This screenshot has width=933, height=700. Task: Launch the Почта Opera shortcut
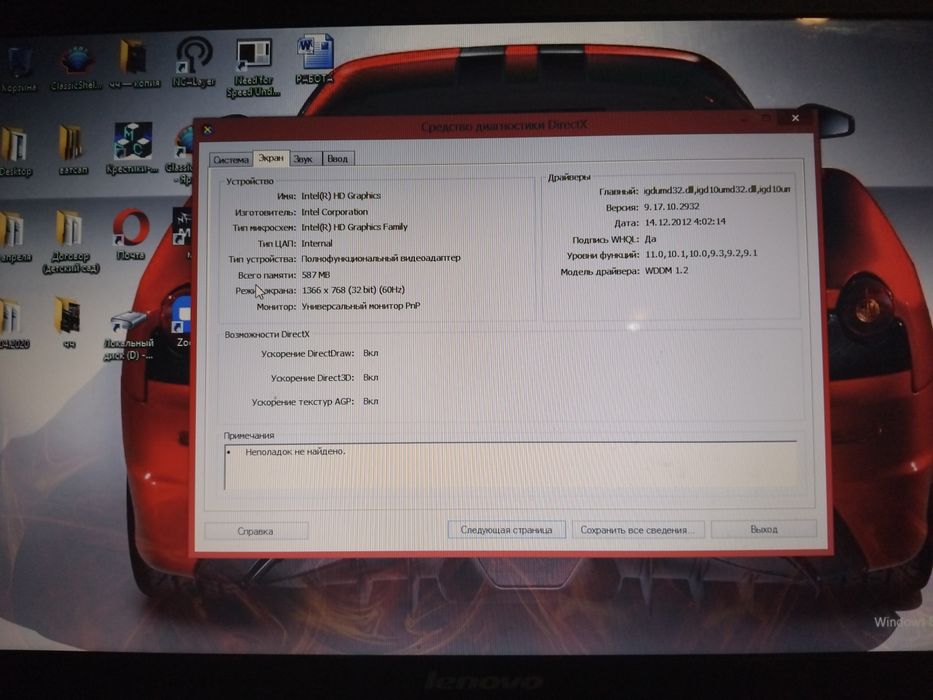pos(130,235)
